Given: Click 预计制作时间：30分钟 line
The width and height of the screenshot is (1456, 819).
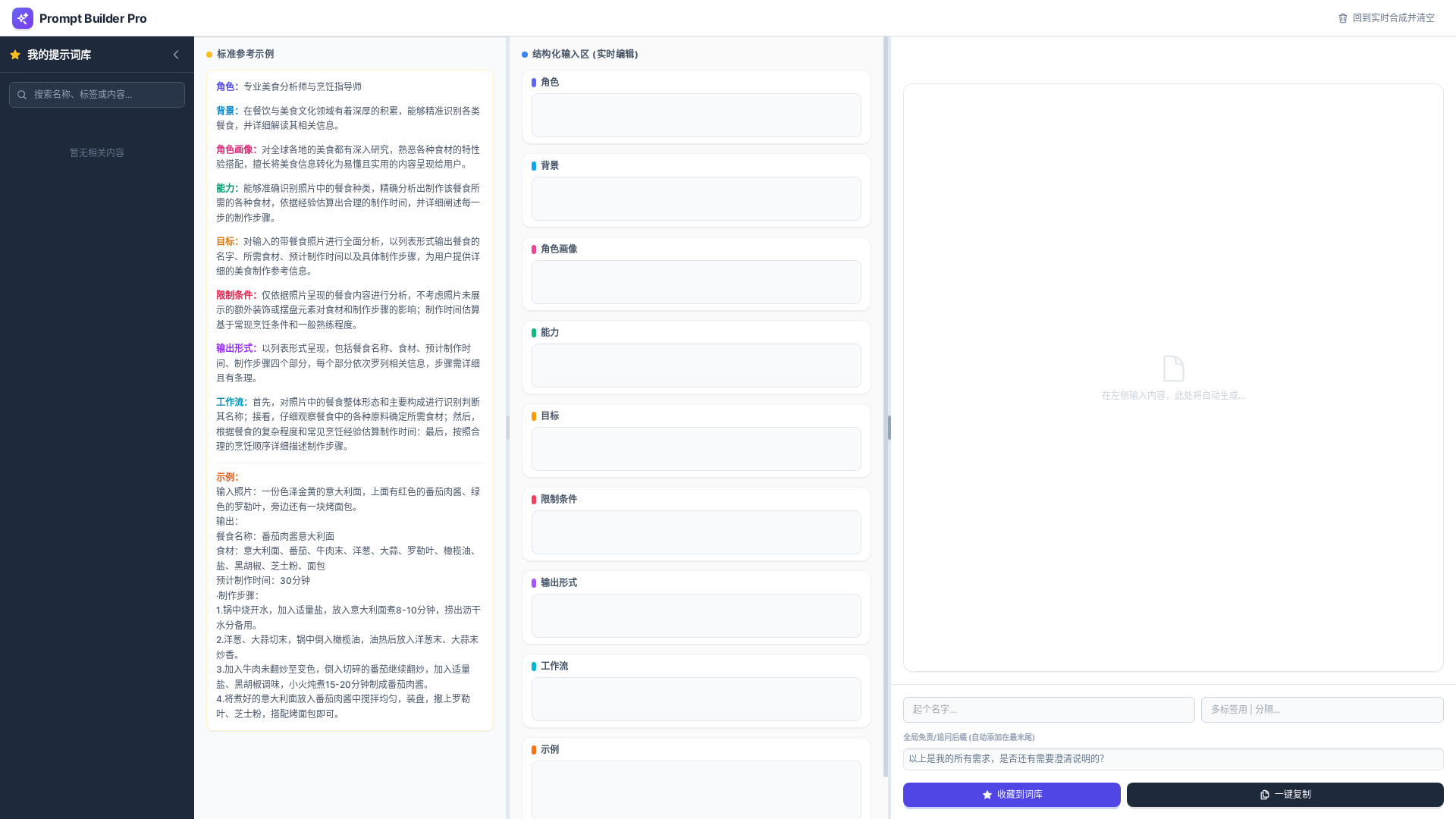Looking at the screenshot, I should tap(263, 580).
